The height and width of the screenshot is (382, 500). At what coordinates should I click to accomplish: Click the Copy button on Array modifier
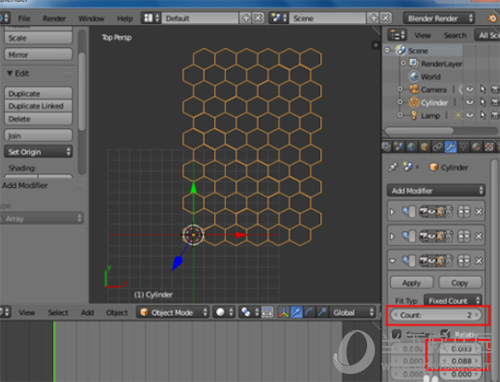pyautogui.click(x=460, y=283)
